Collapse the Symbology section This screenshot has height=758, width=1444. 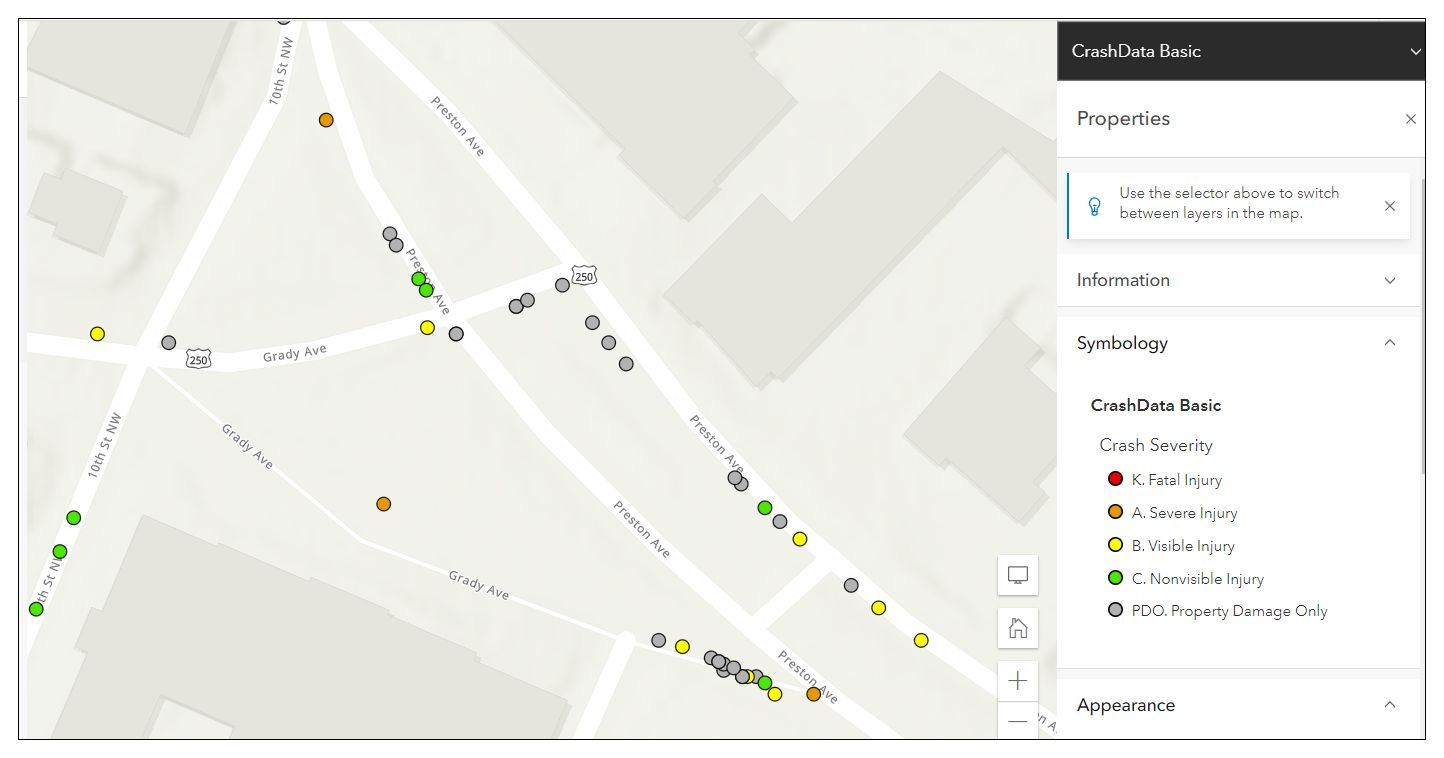point(1390,343)
